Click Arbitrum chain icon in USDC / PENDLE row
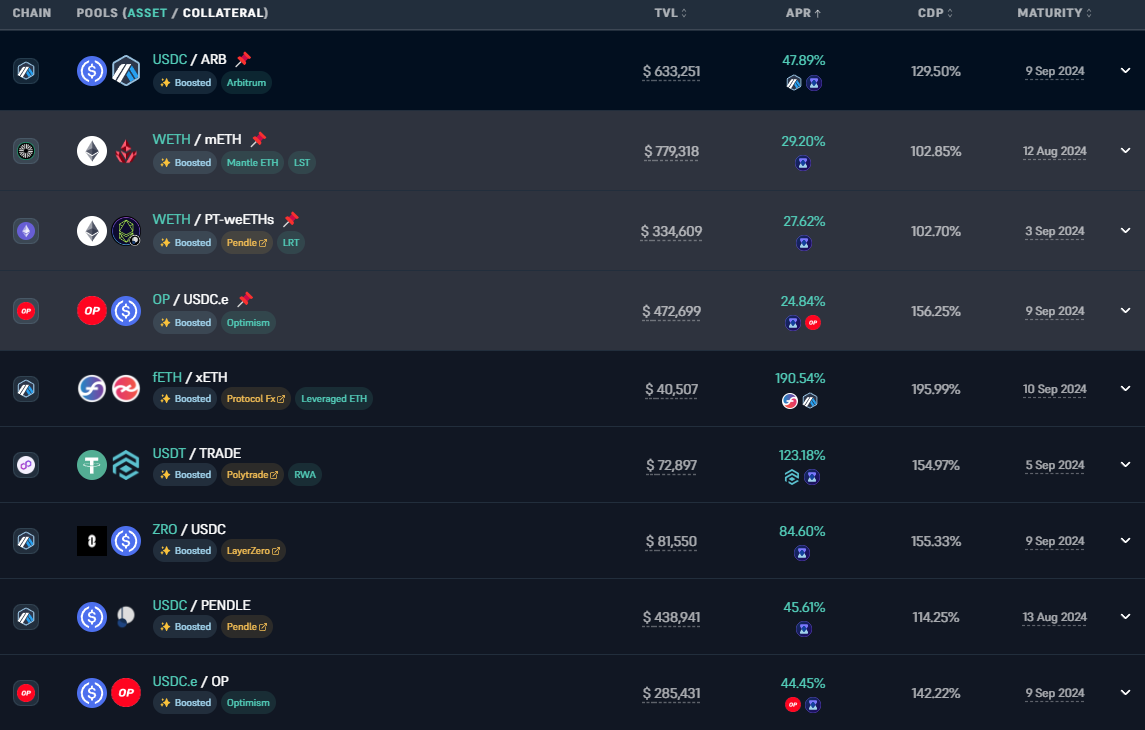The height and width of the screenshot is (730, 1145). [x=26, y=617]
